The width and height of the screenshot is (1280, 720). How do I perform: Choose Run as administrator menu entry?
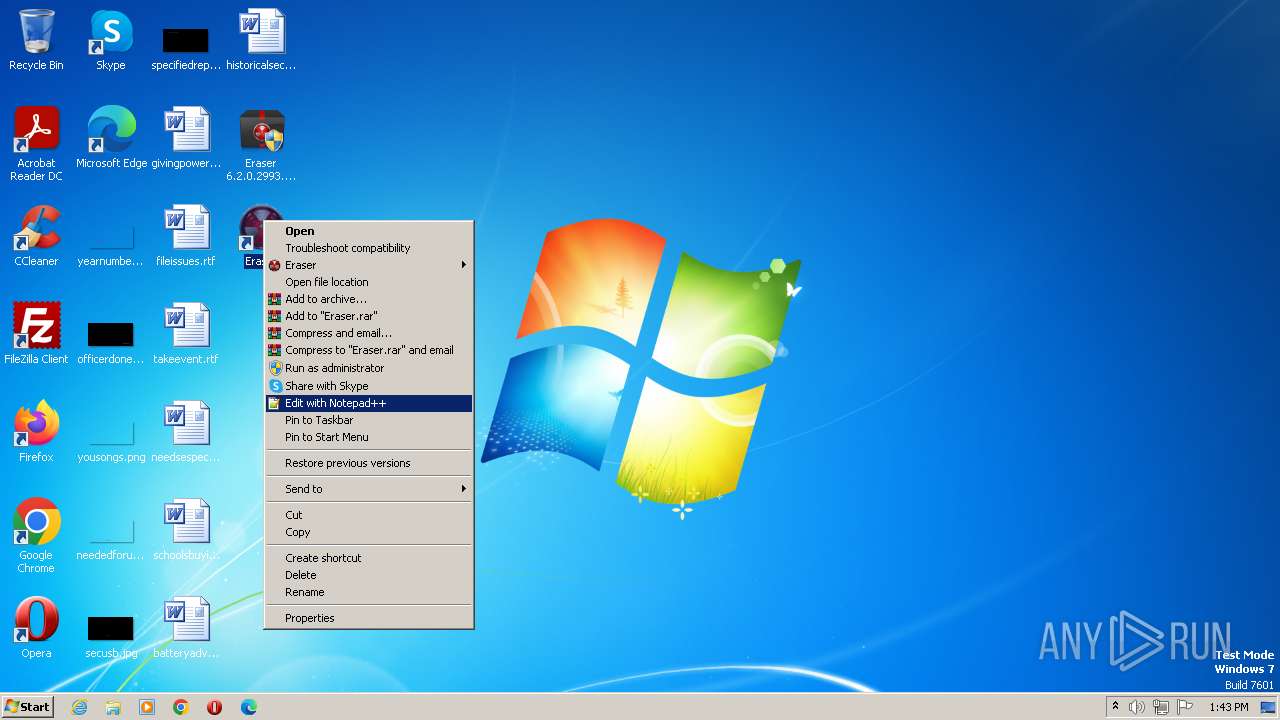369,368
